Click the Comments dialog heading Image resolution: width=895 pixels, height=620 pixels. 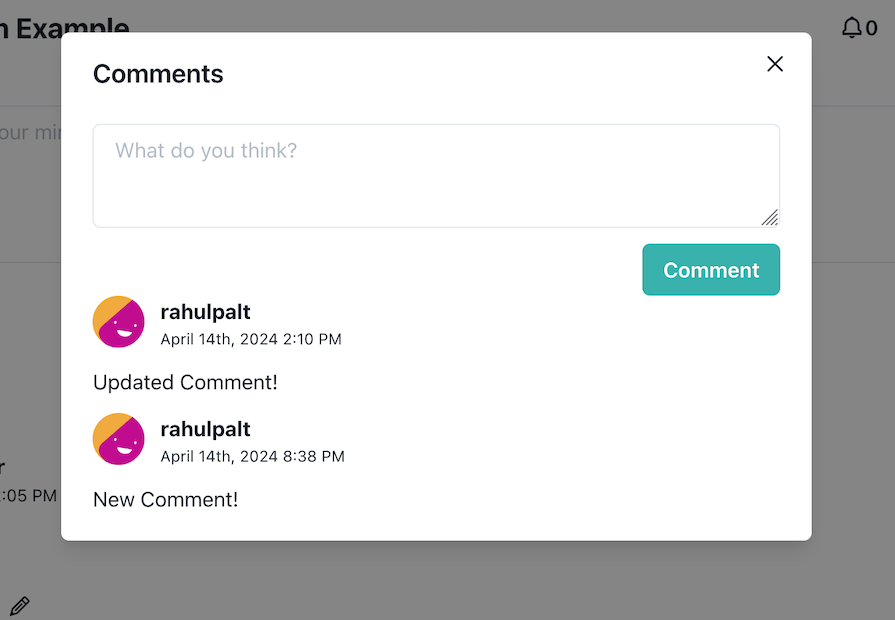158,74
